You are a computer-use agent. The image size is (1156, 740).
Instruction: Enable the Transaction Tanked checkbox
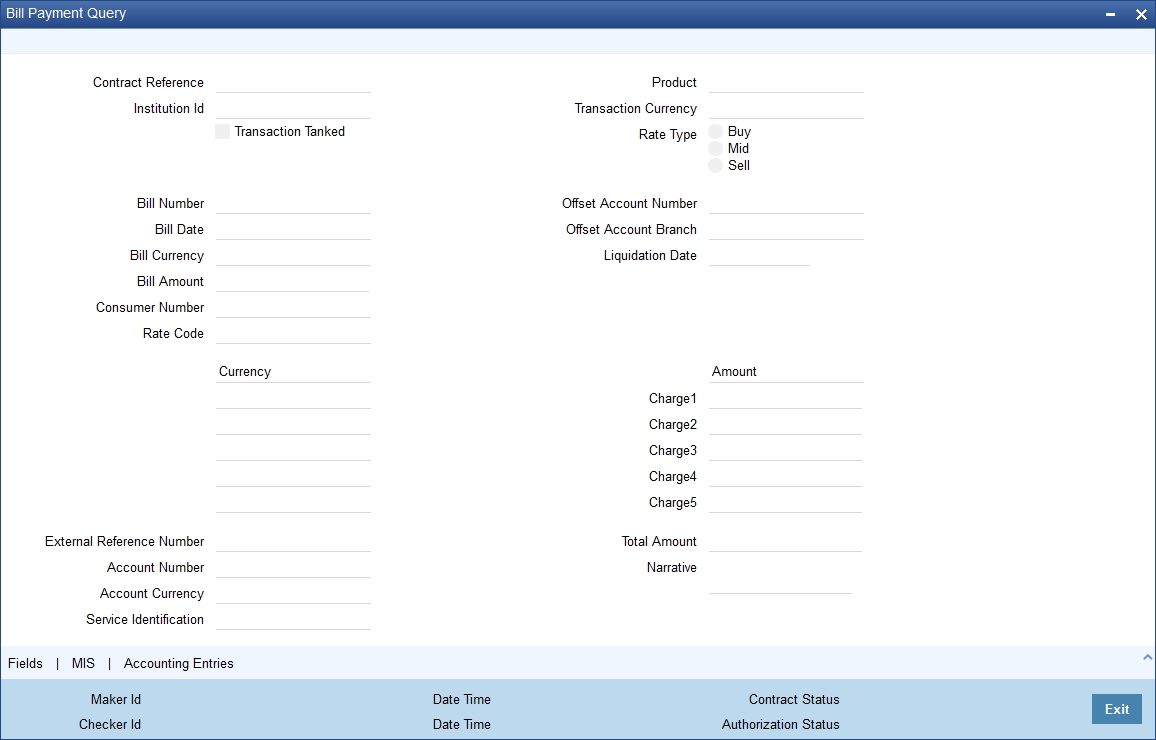point(222,131)
